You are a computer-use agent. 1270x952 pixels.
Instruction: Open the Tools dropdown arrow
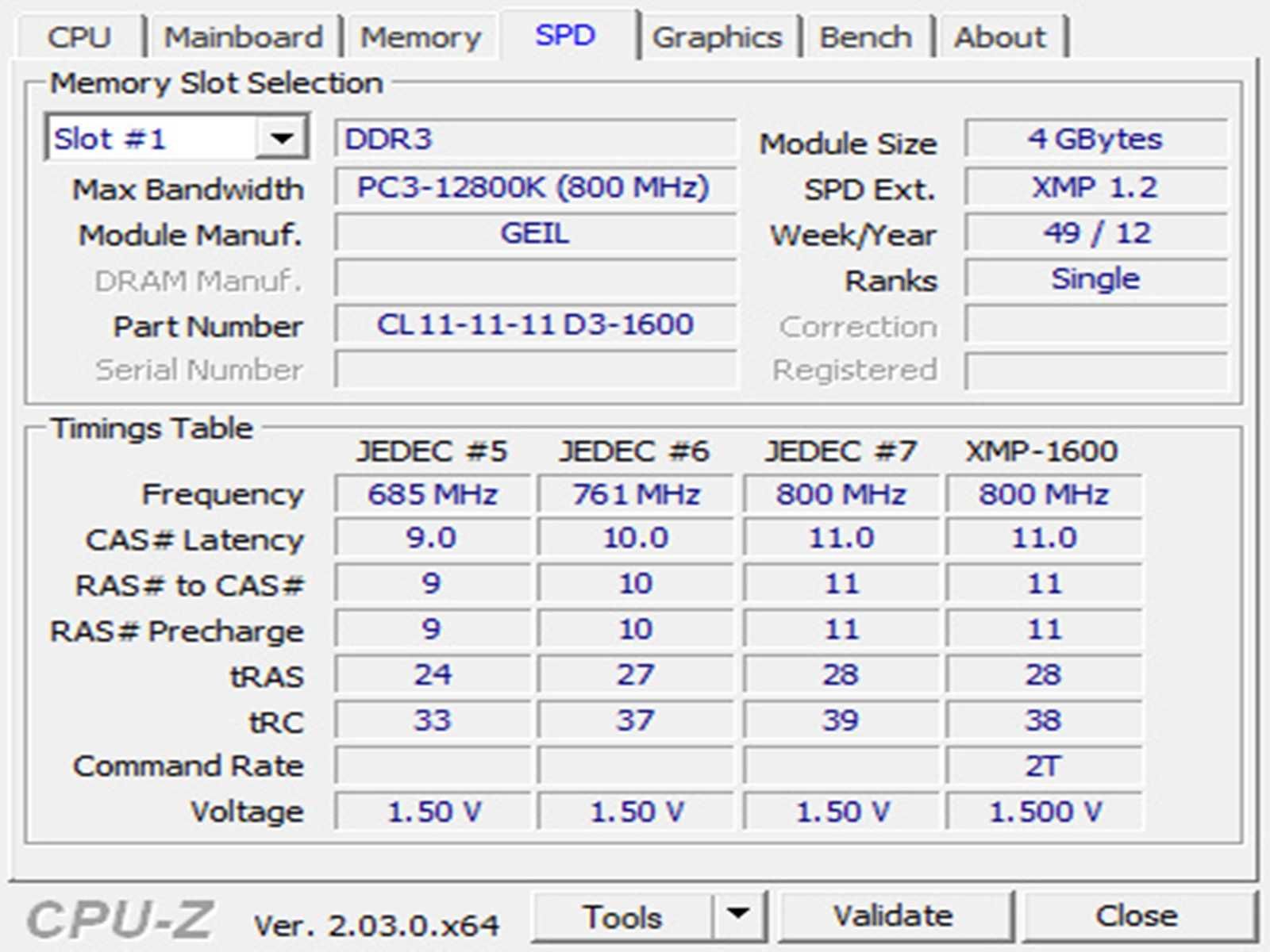pyautogui.click(x=738, y=917)
